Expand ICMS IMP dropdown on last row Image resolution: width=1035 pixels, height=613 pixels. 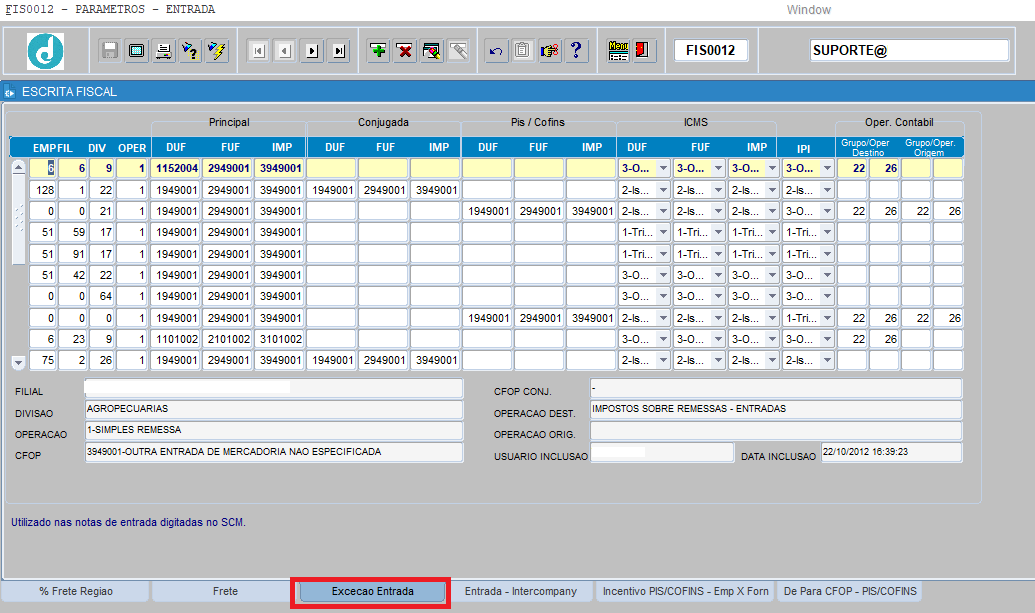tap(772, 360)
